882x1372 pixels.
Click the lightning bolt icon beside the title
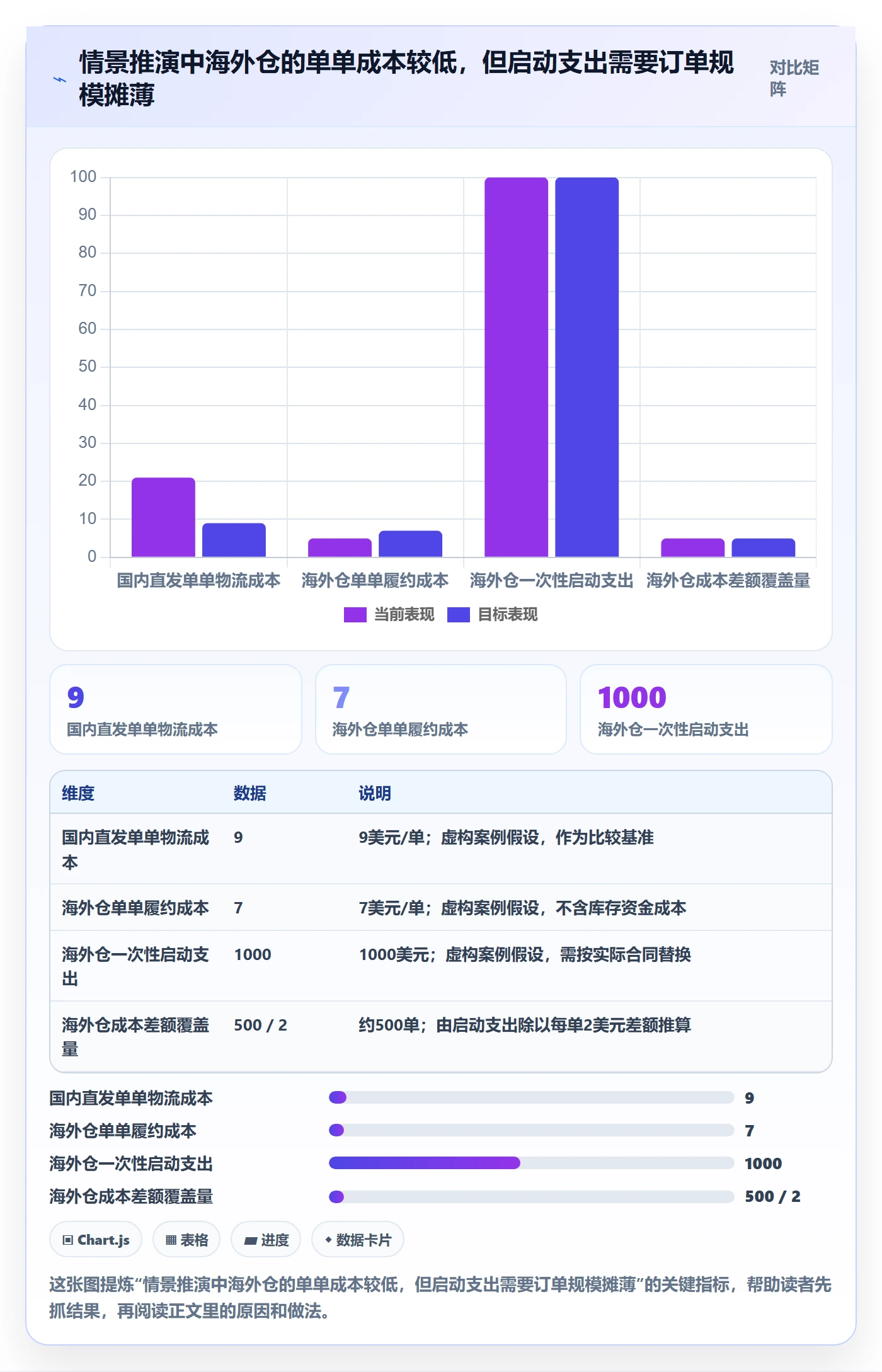(59, 79)
